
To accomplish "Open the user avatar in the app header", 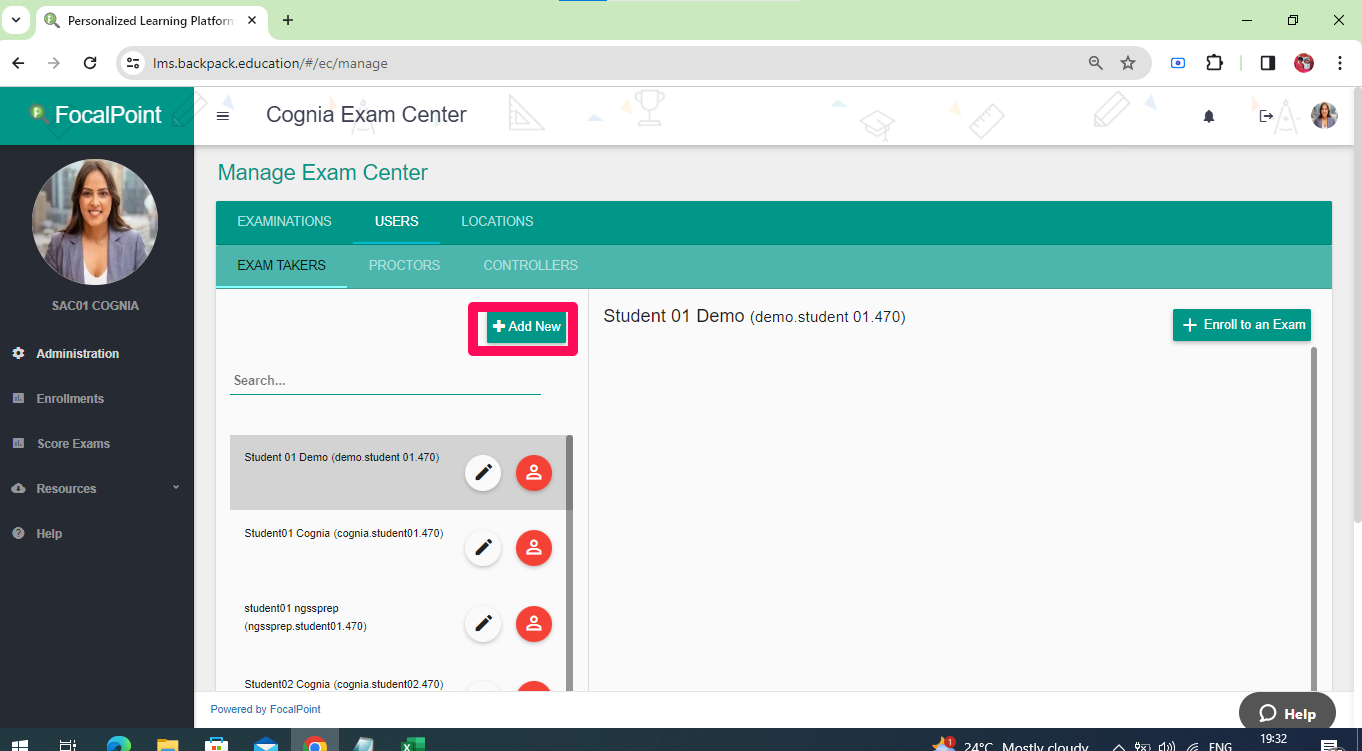I will point(1324,116).
